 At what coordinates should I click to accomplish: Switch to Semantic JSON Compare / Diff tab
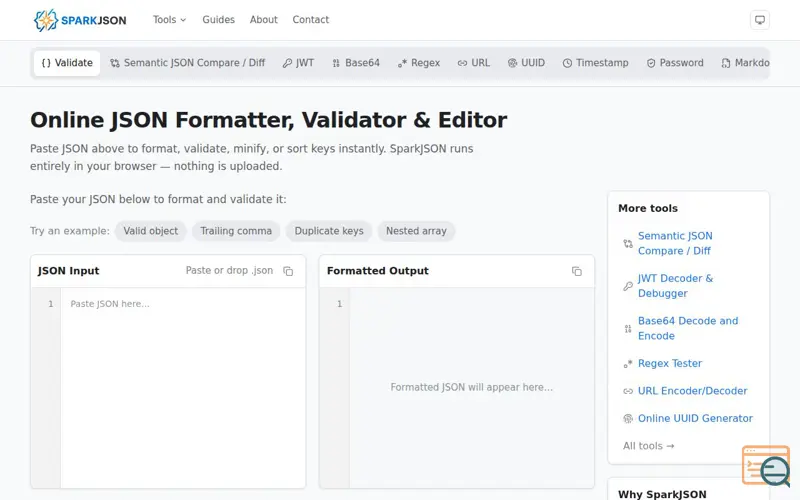[x=188, y=63]
